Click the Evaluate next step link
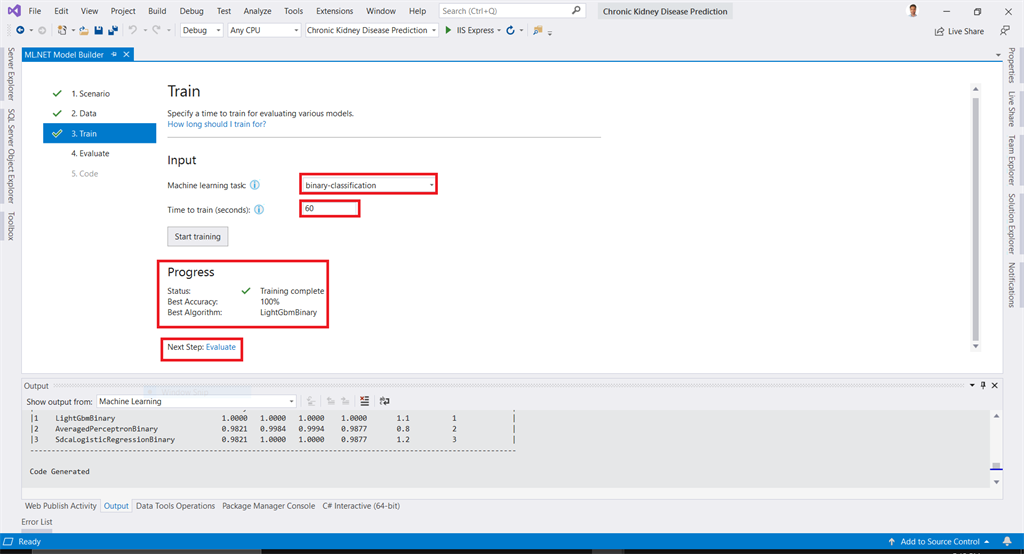The image size is (1024, 554). pos(221,347)
